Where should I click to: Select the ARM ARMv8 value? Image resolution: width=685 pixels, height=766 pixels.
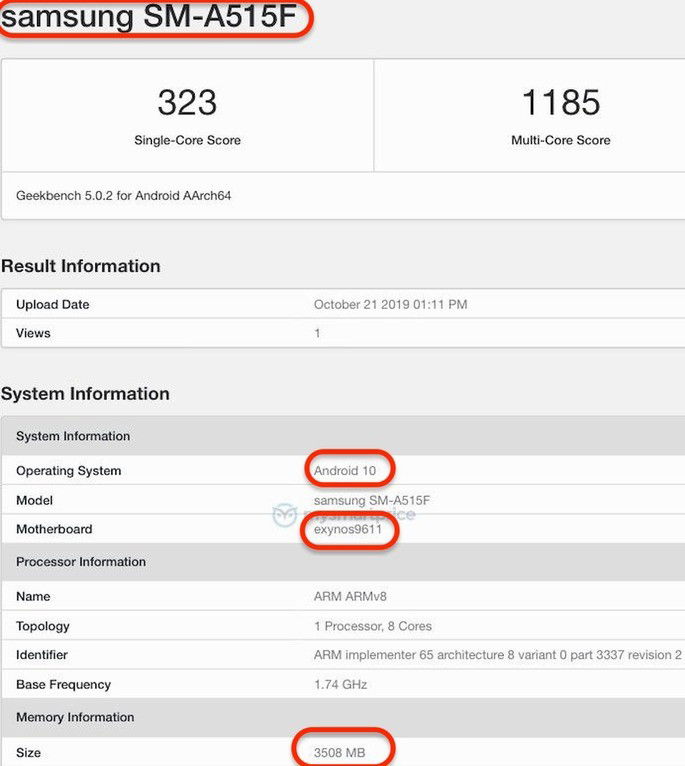pyautogui.click(x=350, y=596)
